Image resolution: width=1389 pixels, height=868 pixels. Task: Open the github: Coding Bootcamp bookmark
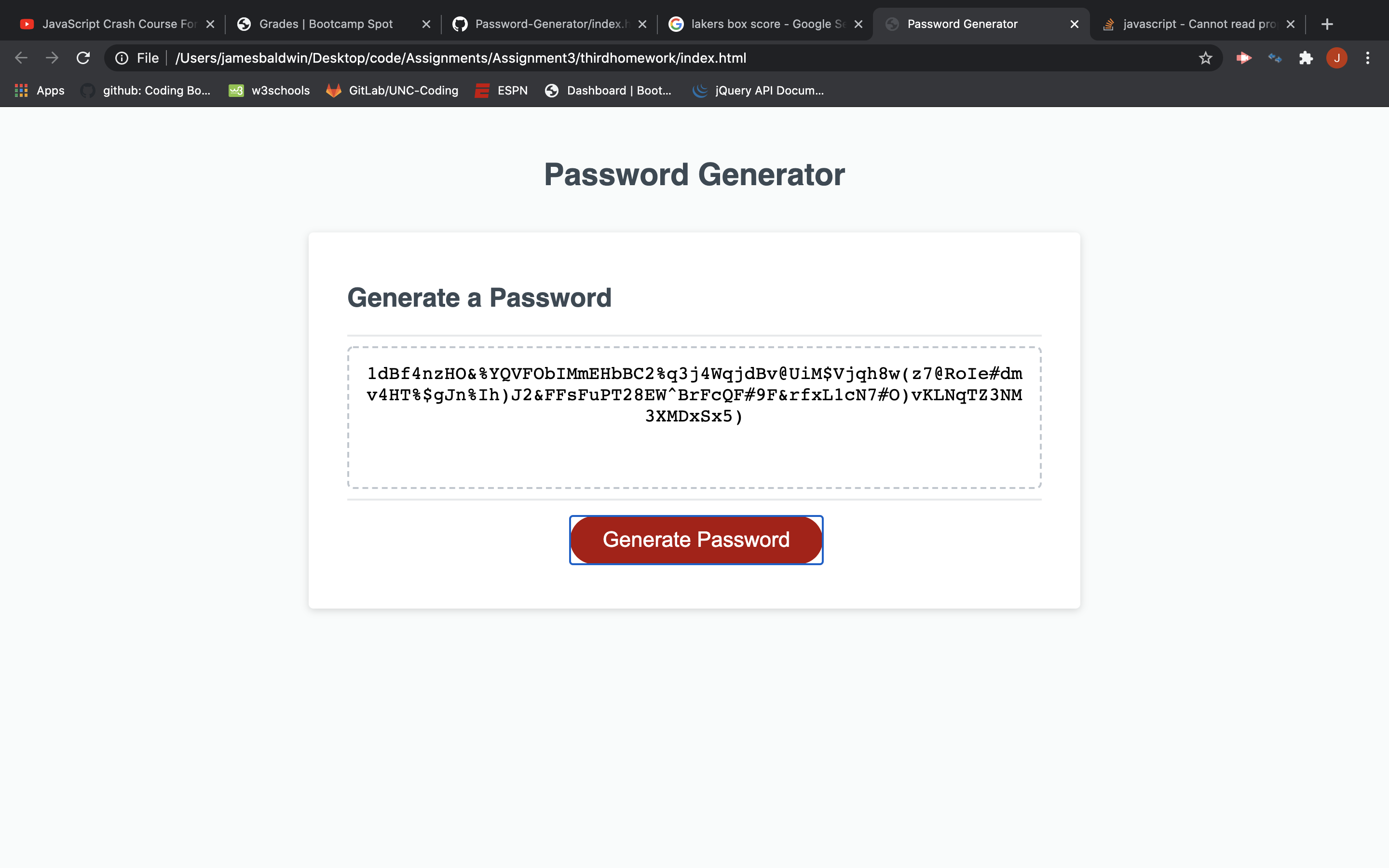[x=145, y=90]
